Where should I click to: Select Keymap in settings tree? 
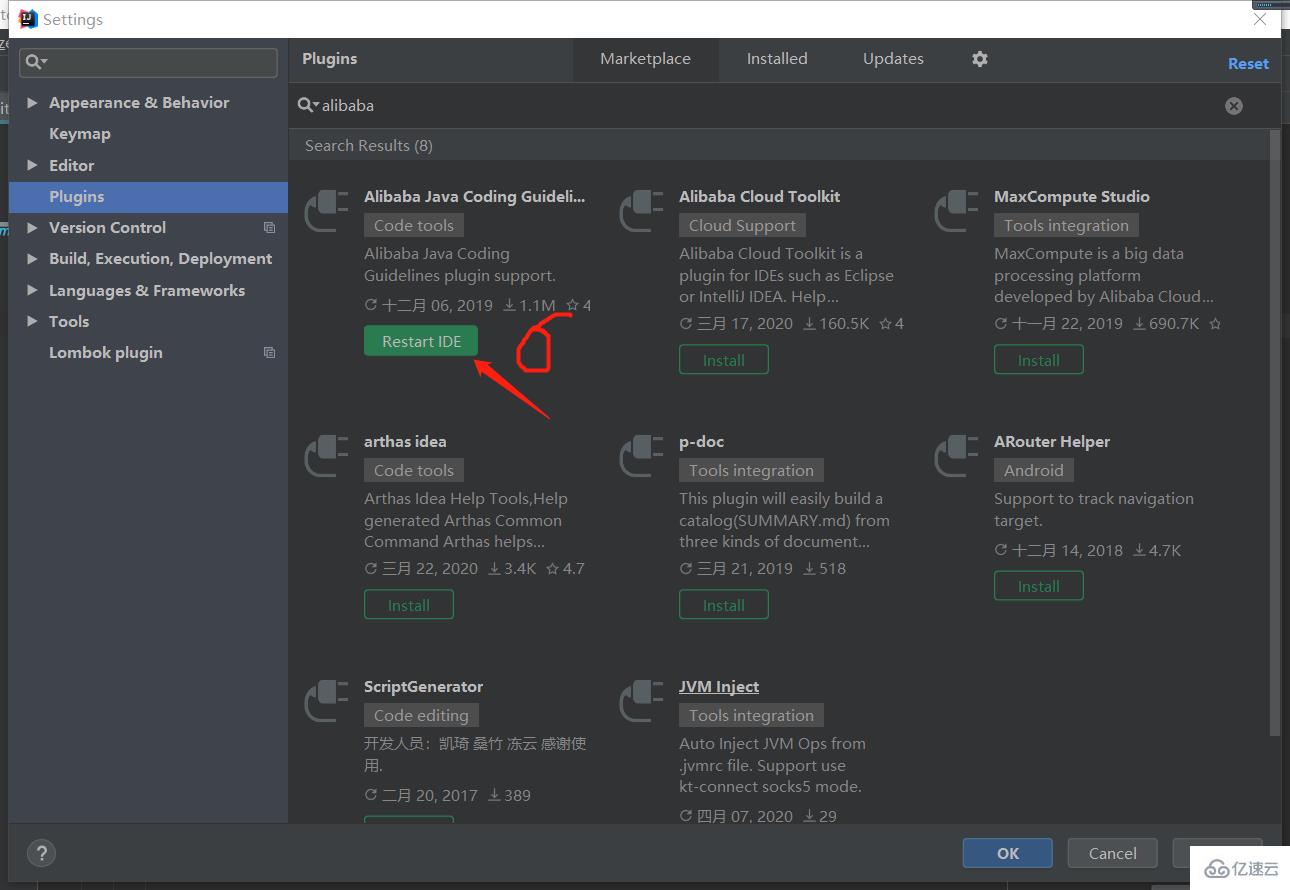pyautogui.click(x=80, y=134)
